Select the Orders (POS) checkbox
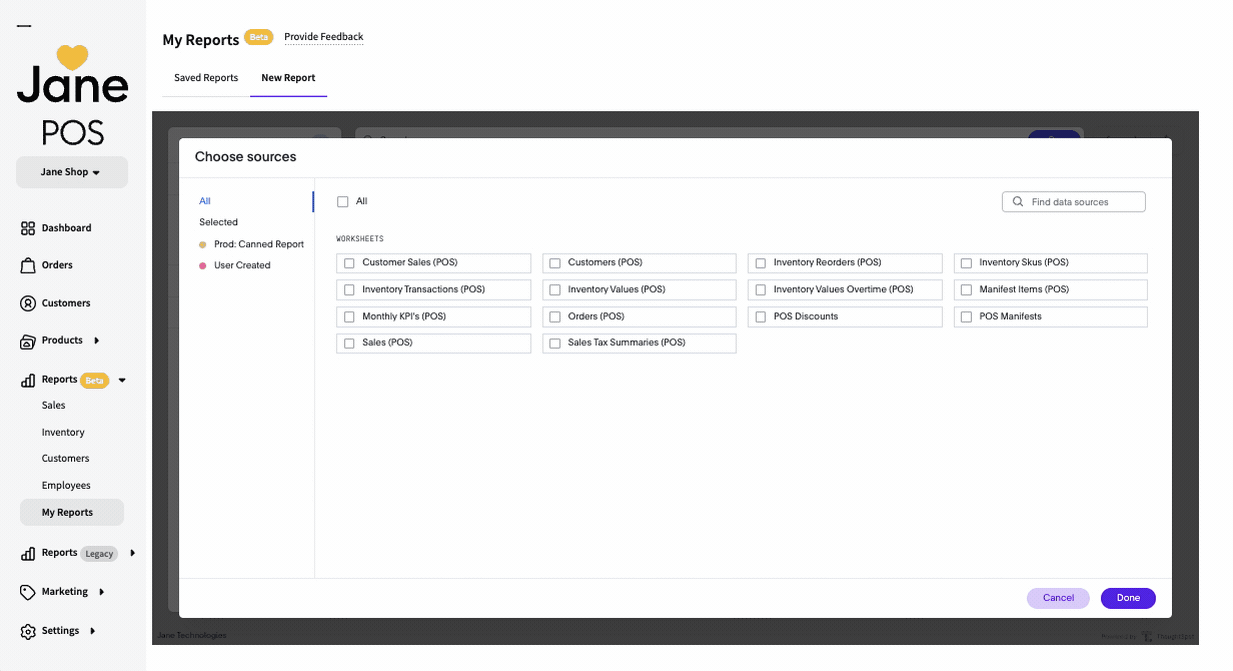 pos(555,317)
